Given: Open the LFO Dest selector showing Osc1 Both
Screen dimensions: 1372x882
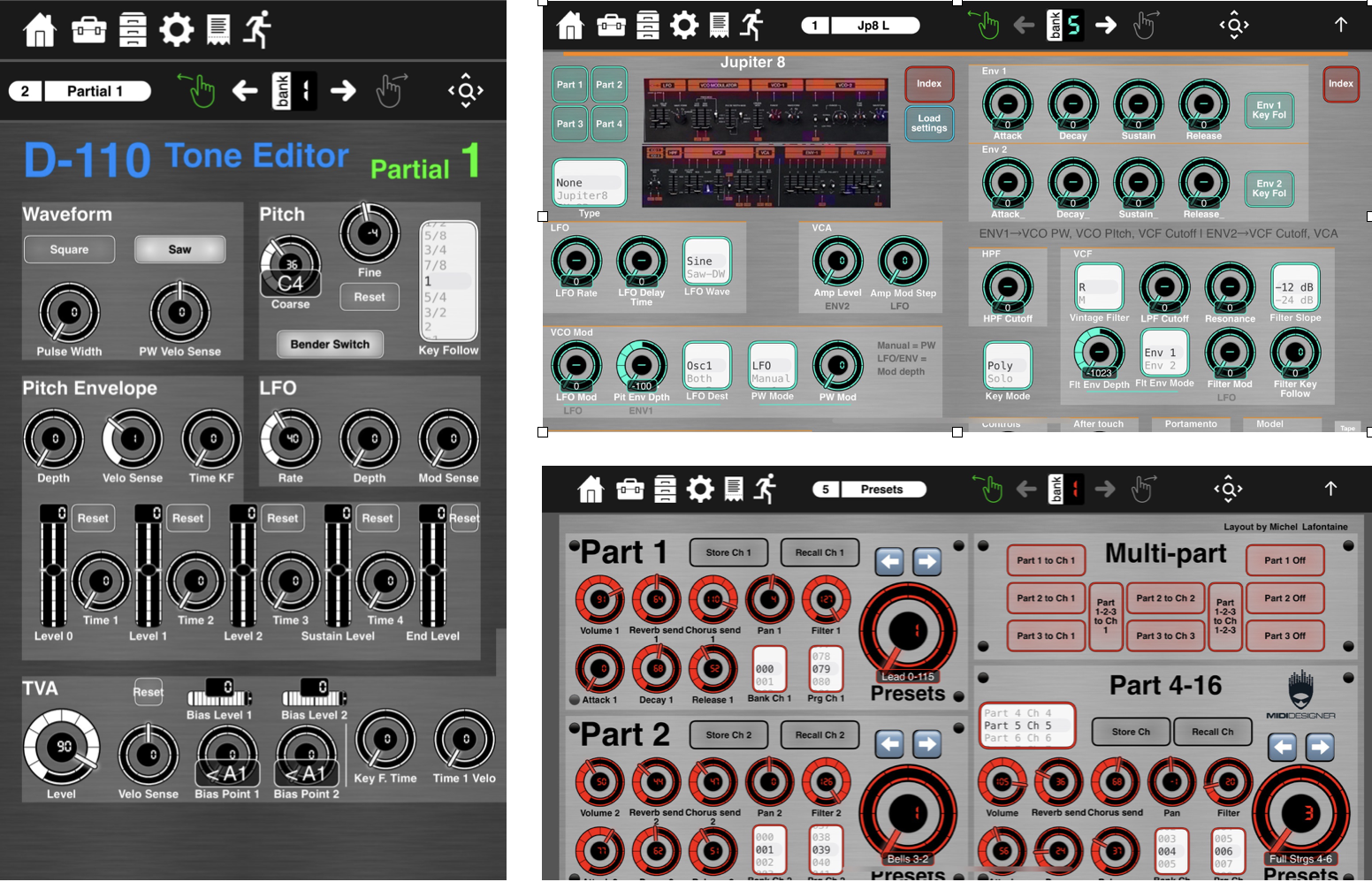Looking at the screenshot, I should pyautogui.click(x=706, y=366).
